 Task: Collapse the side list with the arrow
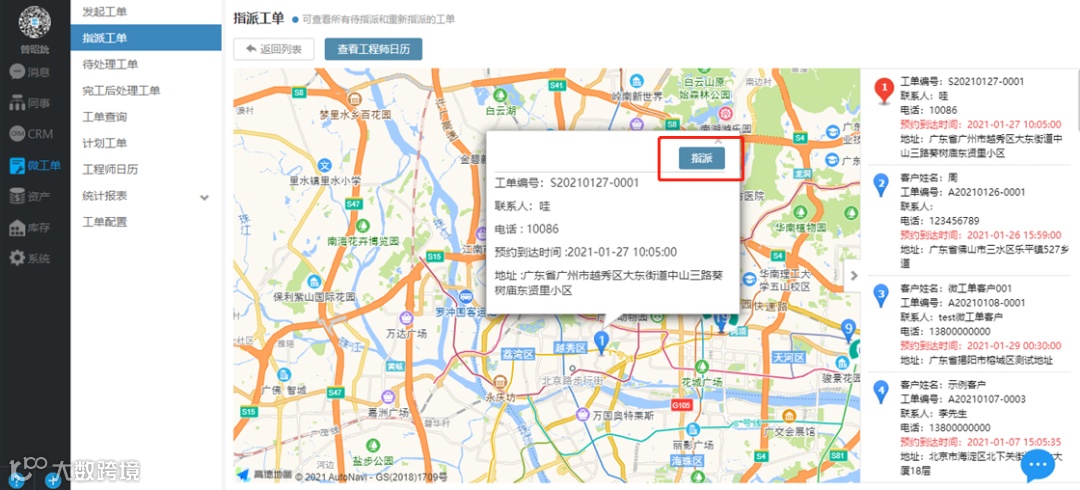click(853, 276)
